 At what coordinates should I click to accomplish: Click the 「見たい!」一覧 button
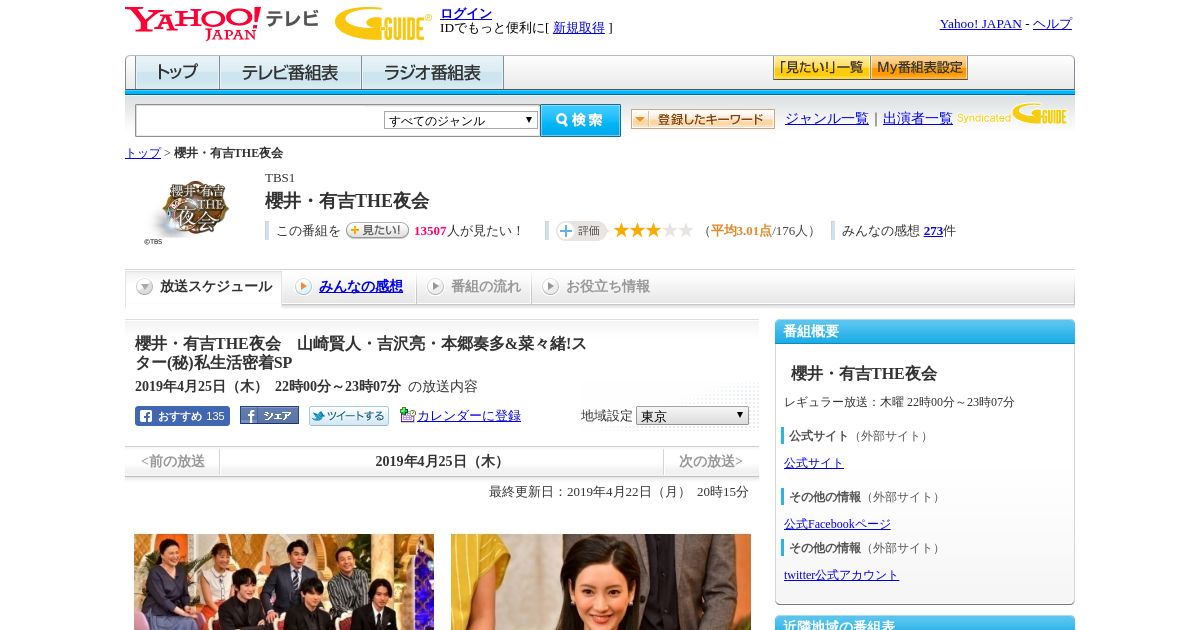[821, 68]
